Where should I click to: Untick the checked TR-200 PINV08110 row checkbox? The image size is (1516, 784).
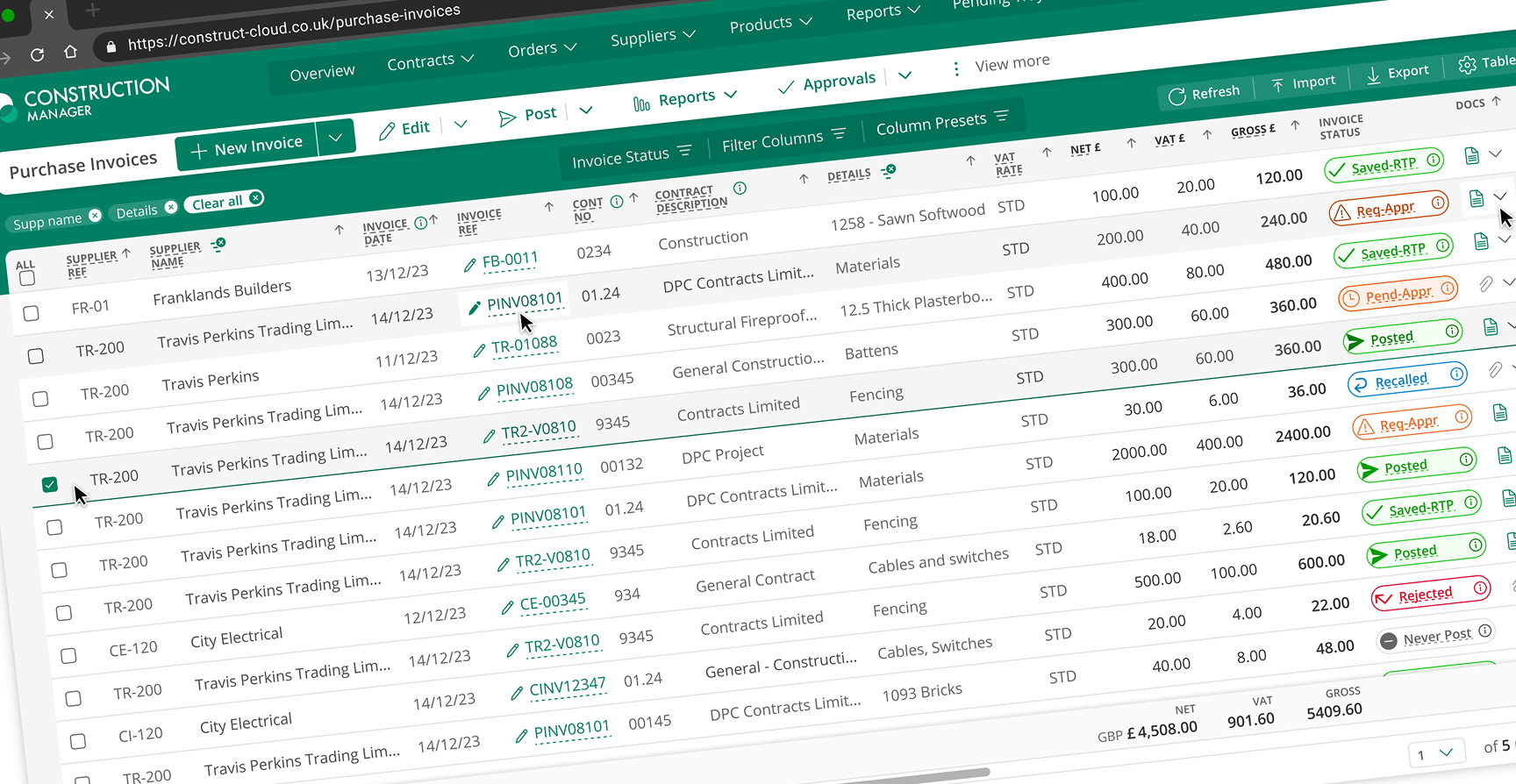point(50,484)
